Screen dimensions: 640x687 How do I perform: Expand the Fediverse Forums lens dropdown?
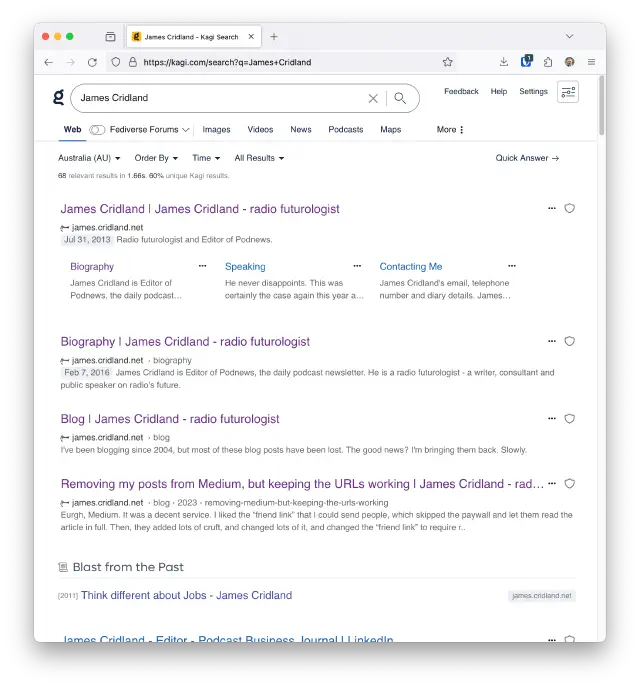186,130
